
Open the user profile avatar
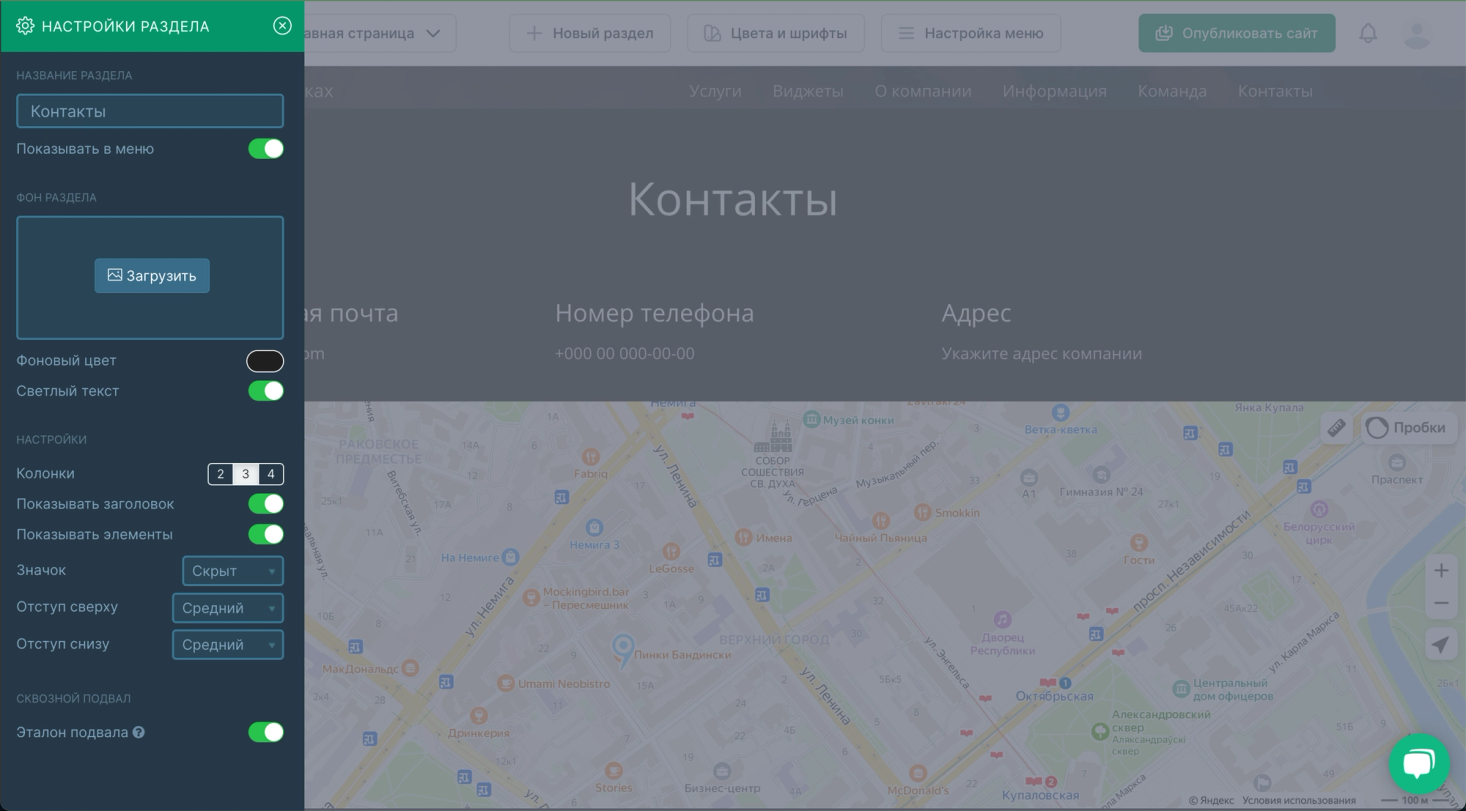(1418, 33)
